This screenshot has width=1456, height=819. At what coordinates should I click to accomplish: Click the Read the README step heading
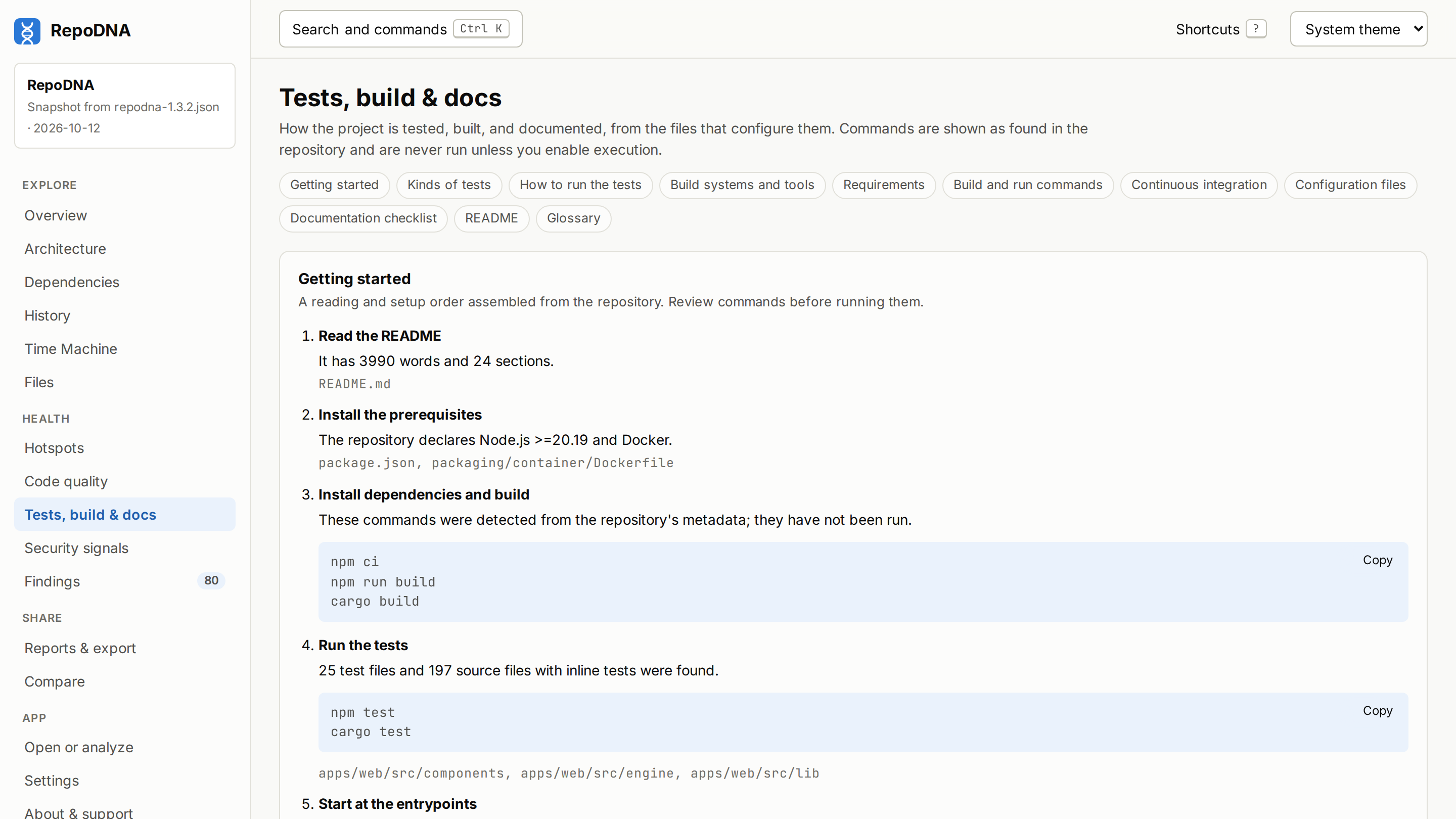point(379,336)
